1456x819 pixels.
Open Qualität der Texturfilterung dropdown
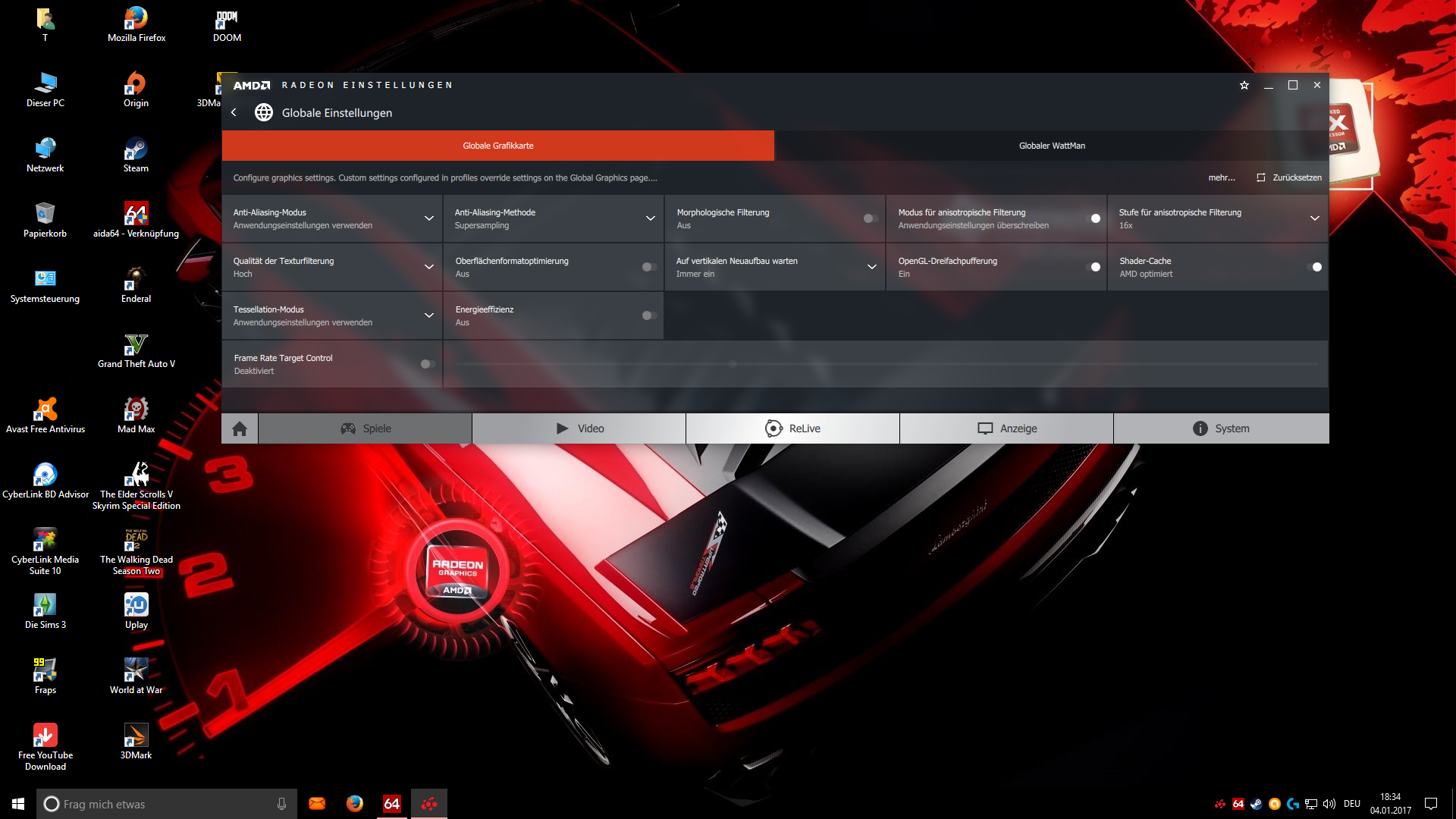(x=428, y=268)
